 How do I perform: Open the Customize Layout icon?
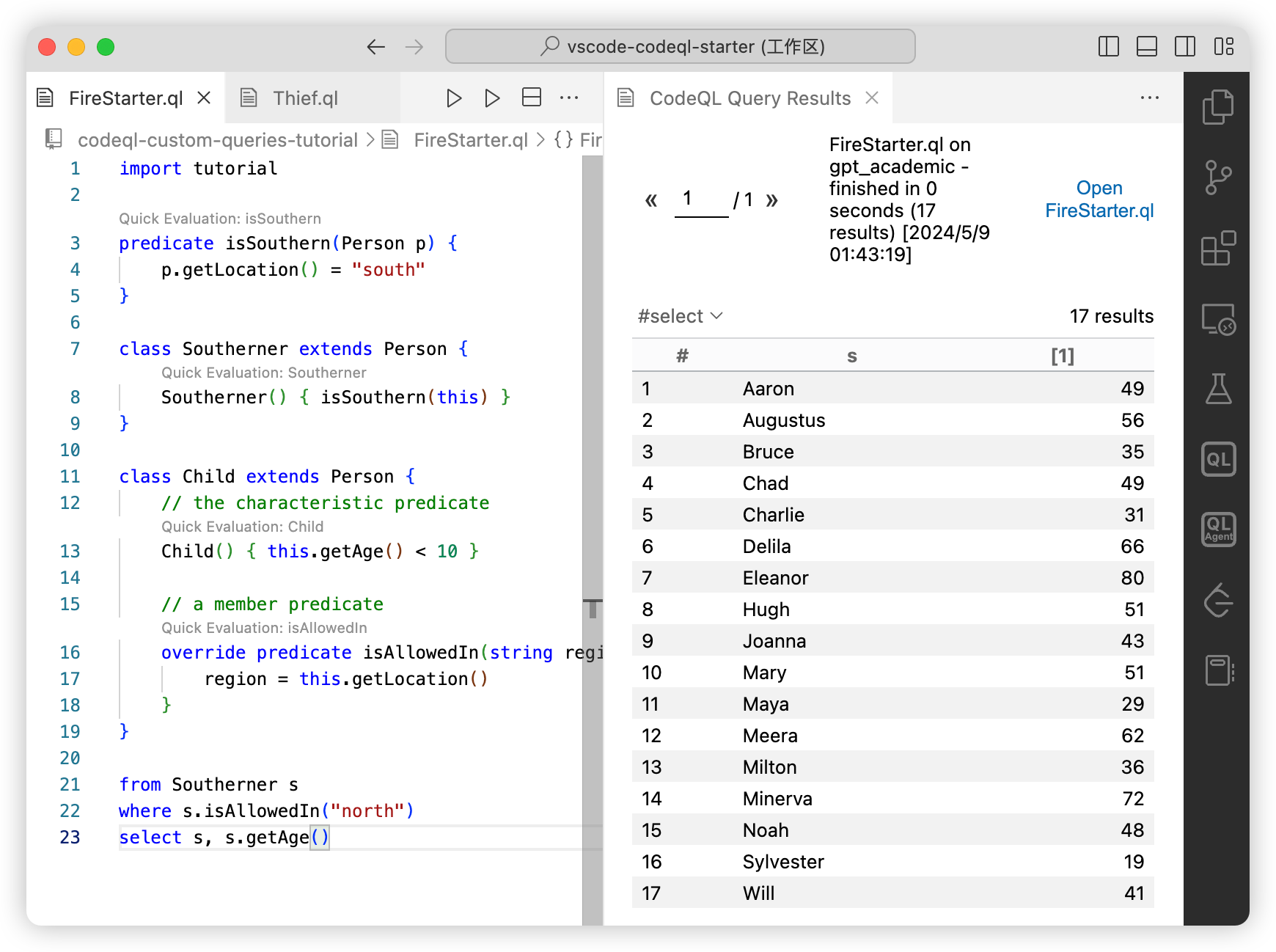[x=1223, y=47]
